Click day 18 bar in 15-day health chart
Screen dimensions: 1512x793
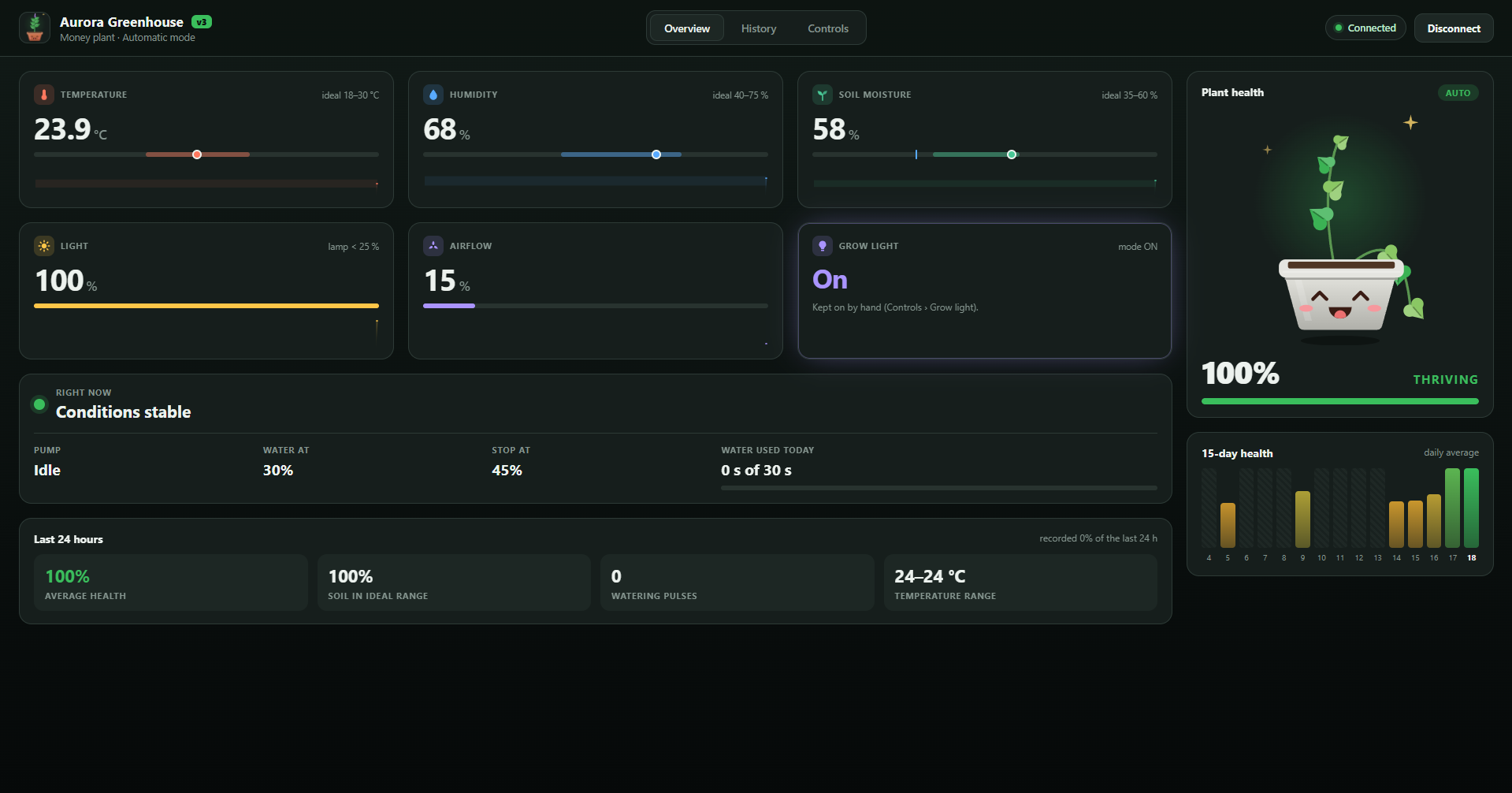[1471, 508]
